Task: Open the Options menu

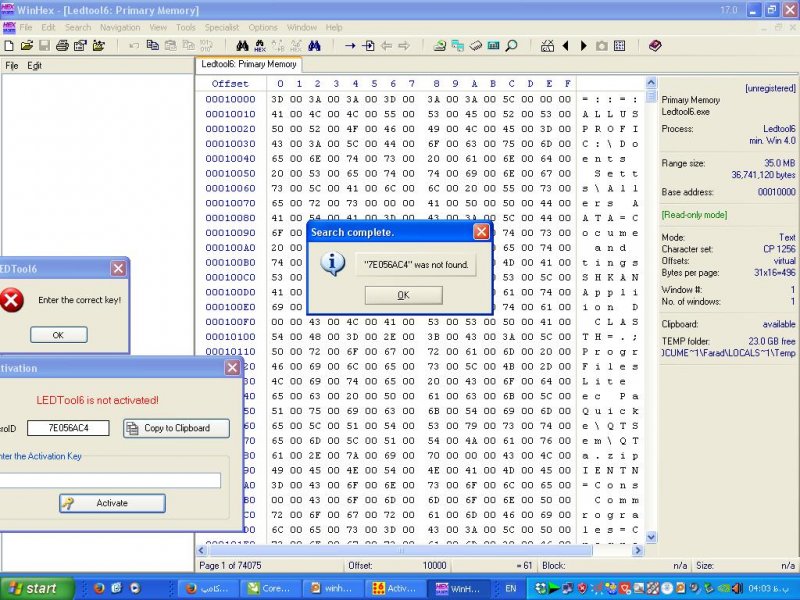Action: [x=263, y=28]
